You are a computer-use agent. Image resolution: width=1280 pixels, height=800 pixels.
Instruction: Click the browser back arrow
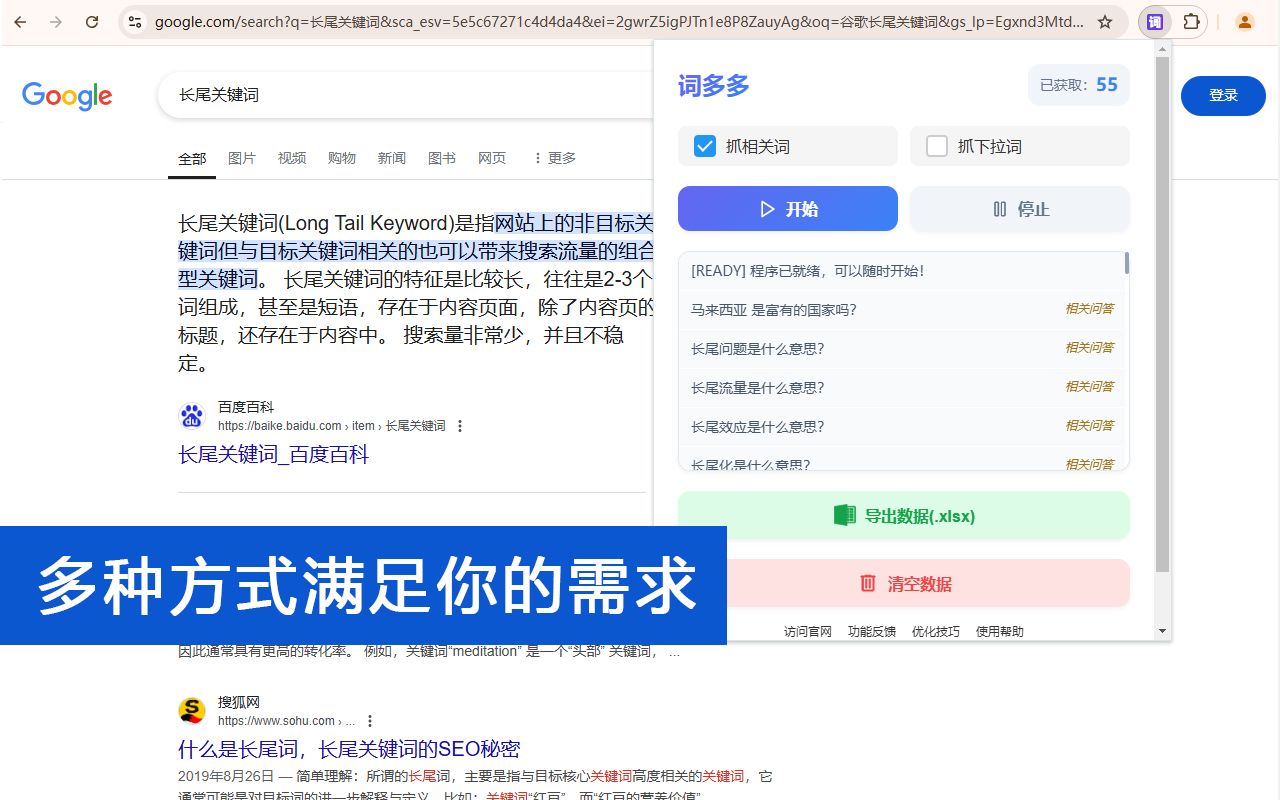pyautogui.click(x=20, y=21)
